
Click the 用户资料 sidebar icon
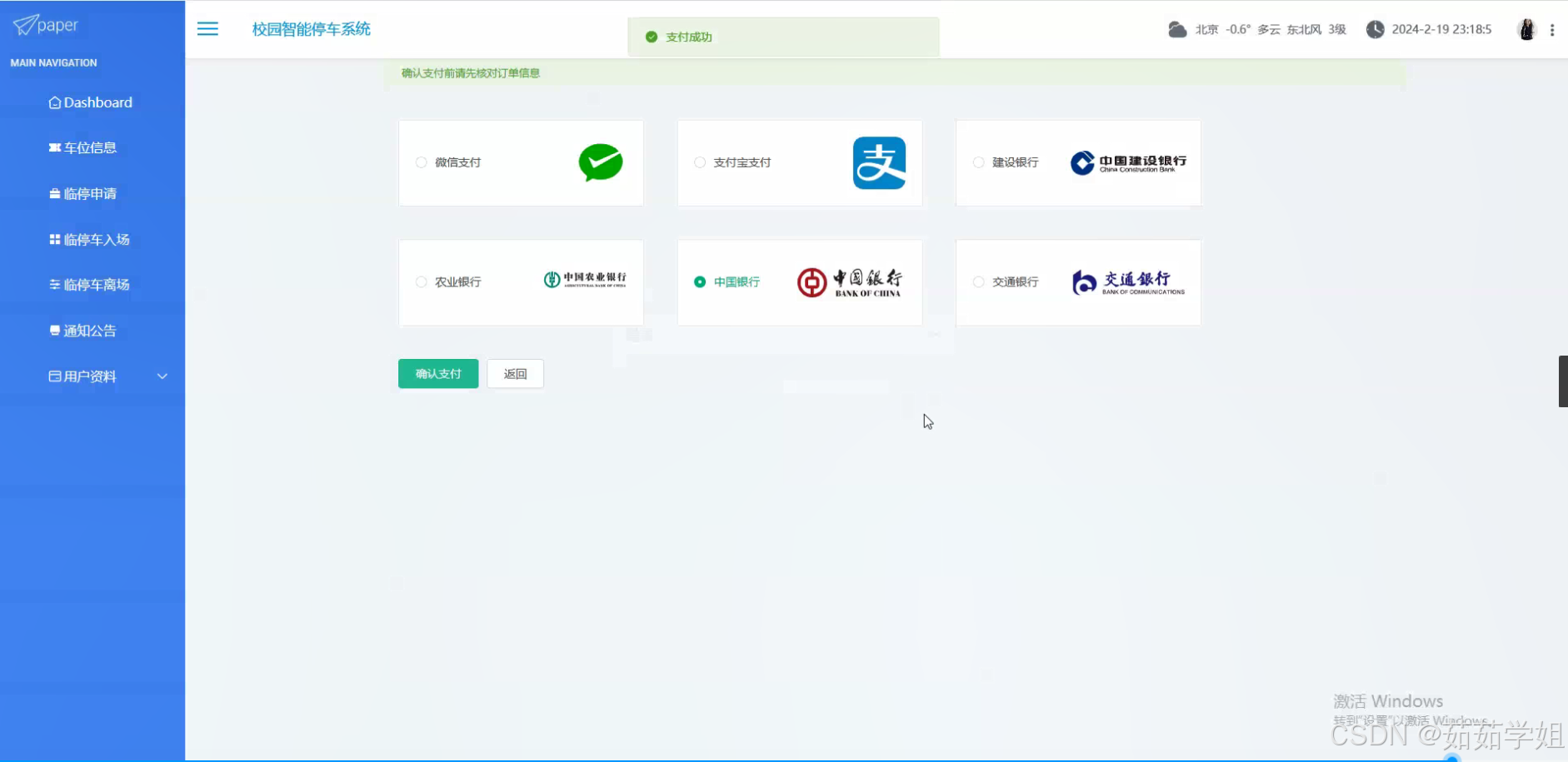click(x=55, y=376)
